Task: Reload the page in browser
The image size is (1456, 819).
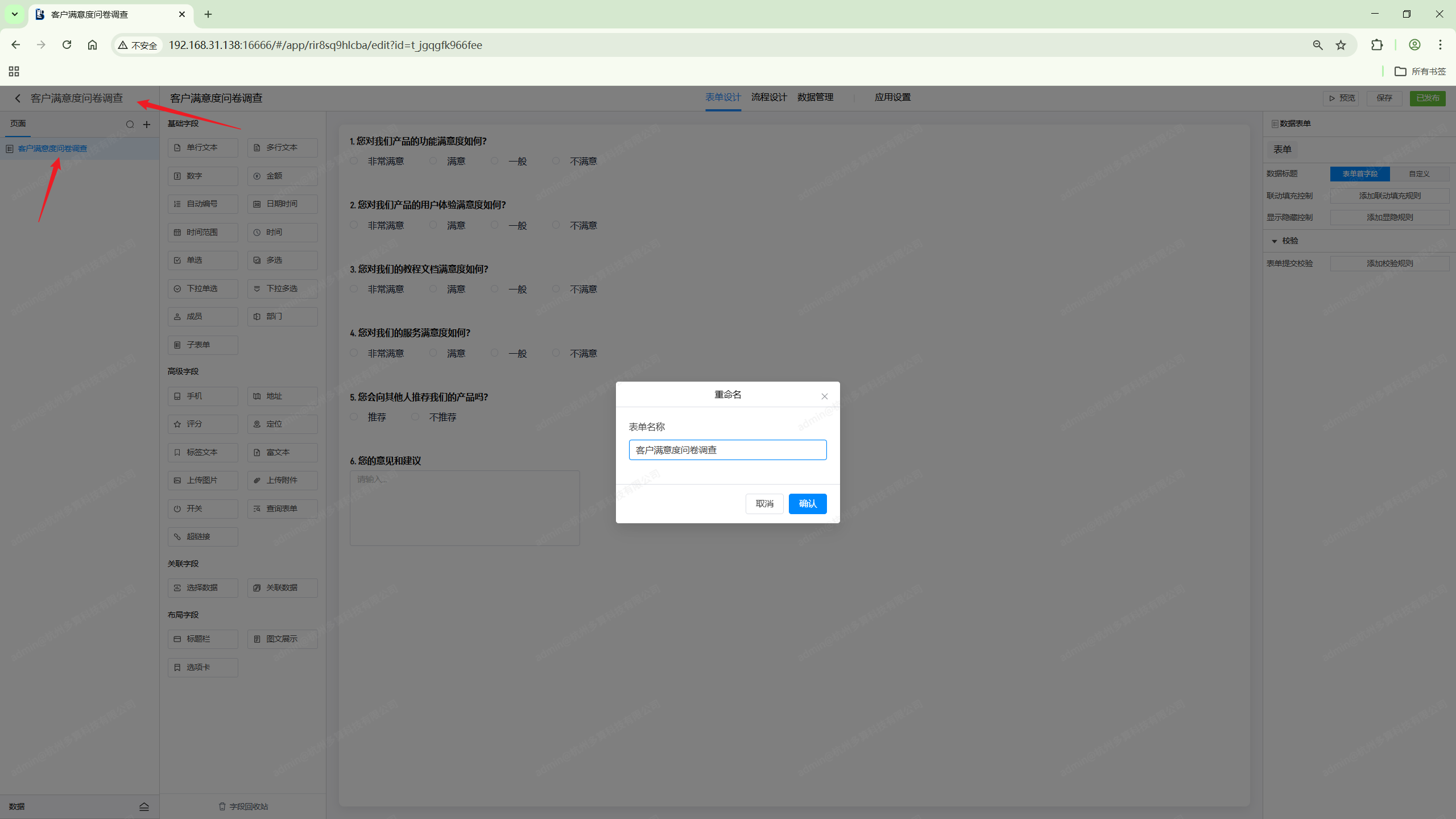Action: (67, 45)
